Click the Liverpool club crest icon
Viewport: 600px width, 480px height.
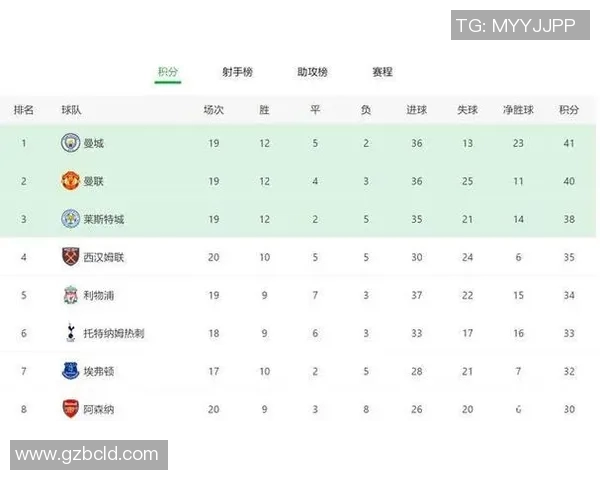pyautogui.click(x=70, y=295)
